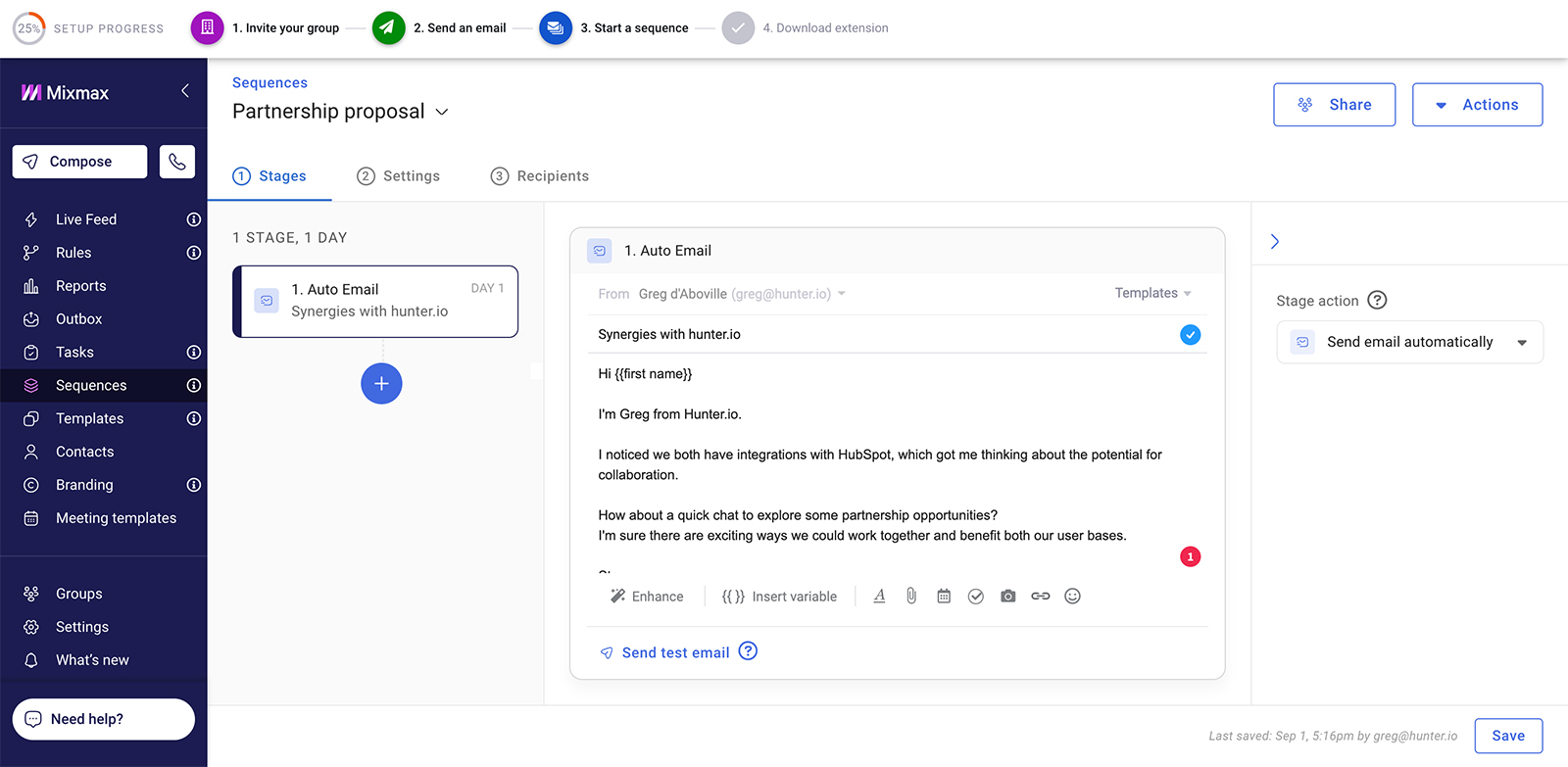Toggle the blue checkmark beside the subject line
Screen dimensions: 1568x767
tap(1191, 335)
